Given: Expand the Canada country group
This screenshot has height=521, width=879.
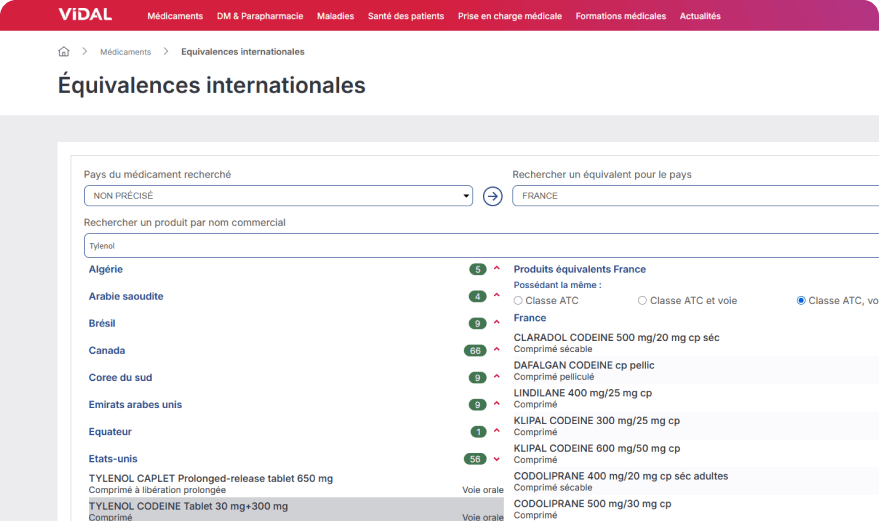Looking at the screenshot, I should pos(107,351).
